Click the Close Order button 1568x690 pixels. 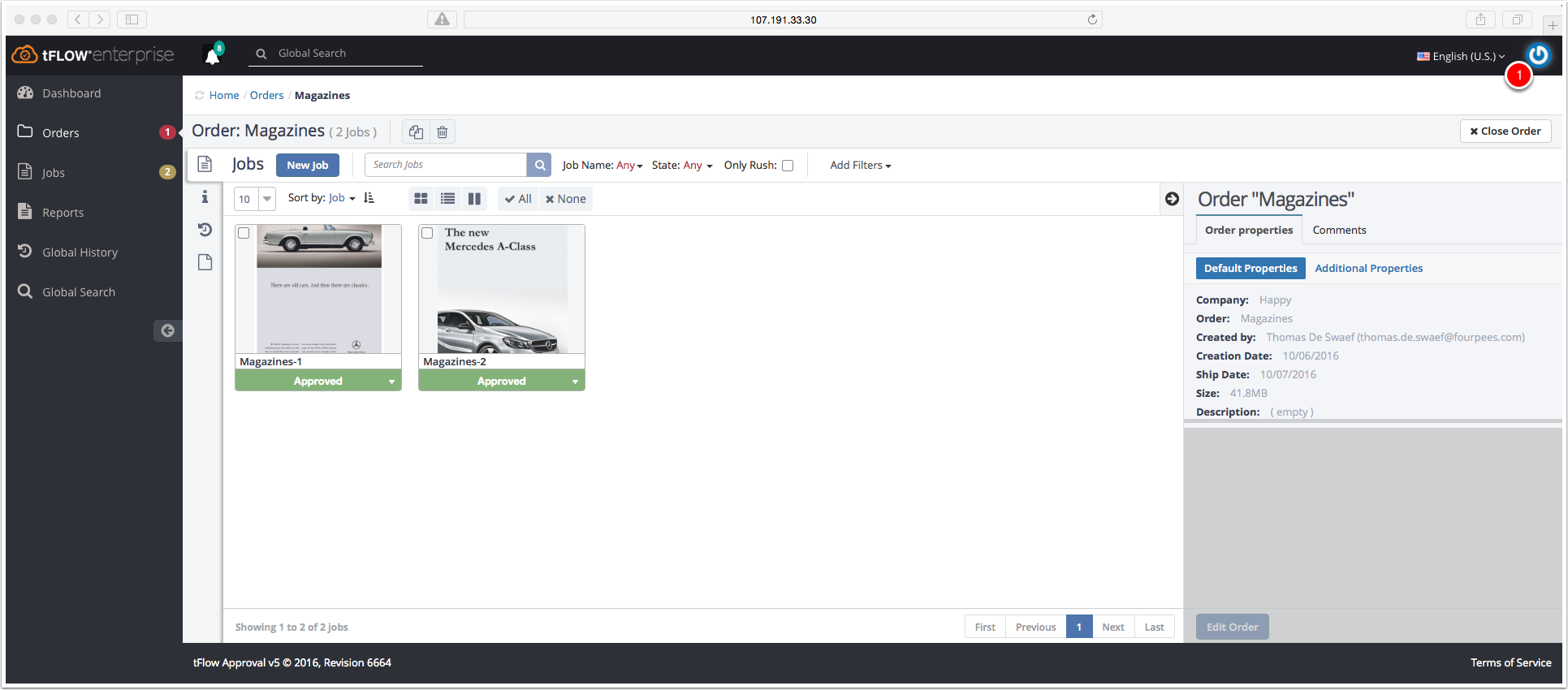pos(1505,132)
